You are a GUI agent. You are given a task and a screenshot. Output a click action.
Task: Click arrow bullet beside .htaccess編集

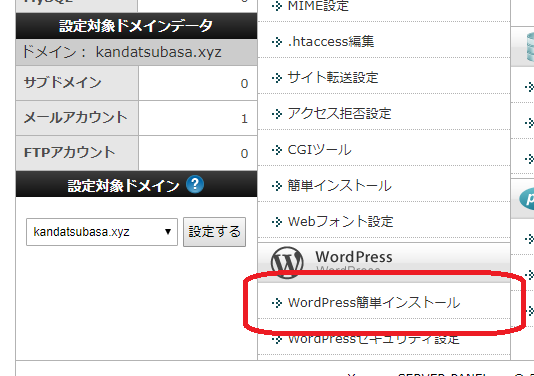pyautogui.click(x=277, y=42)
